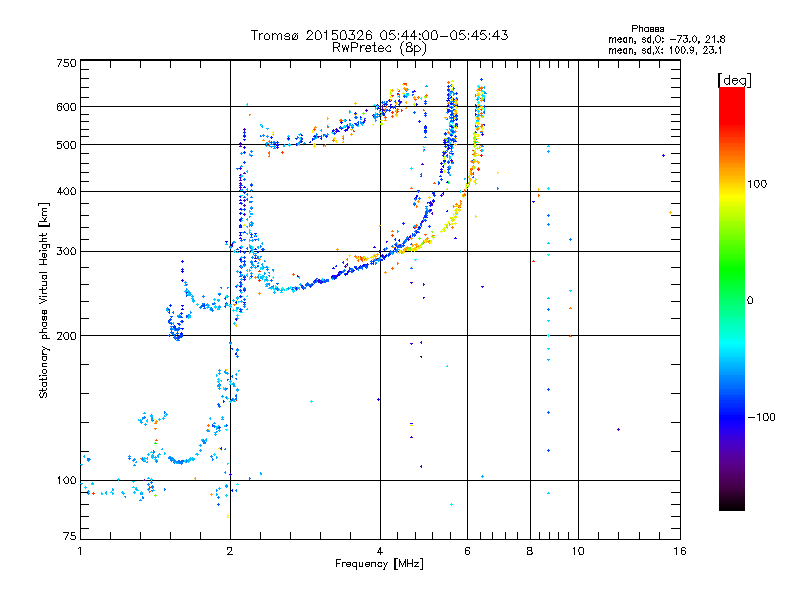Click the colorbar tick label 100
The width and height of the screenshot is (800, 600).
click(757, 184)
